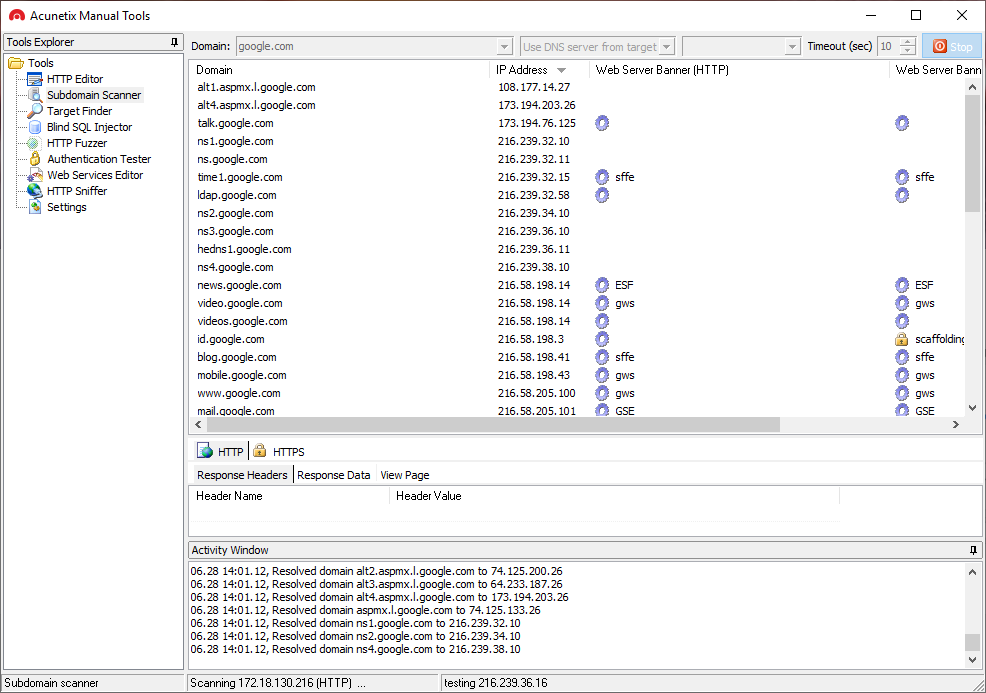The image size is (986, 693).
Task: Open the Use DNS server from target dropdown
Action: click(667, 47)
